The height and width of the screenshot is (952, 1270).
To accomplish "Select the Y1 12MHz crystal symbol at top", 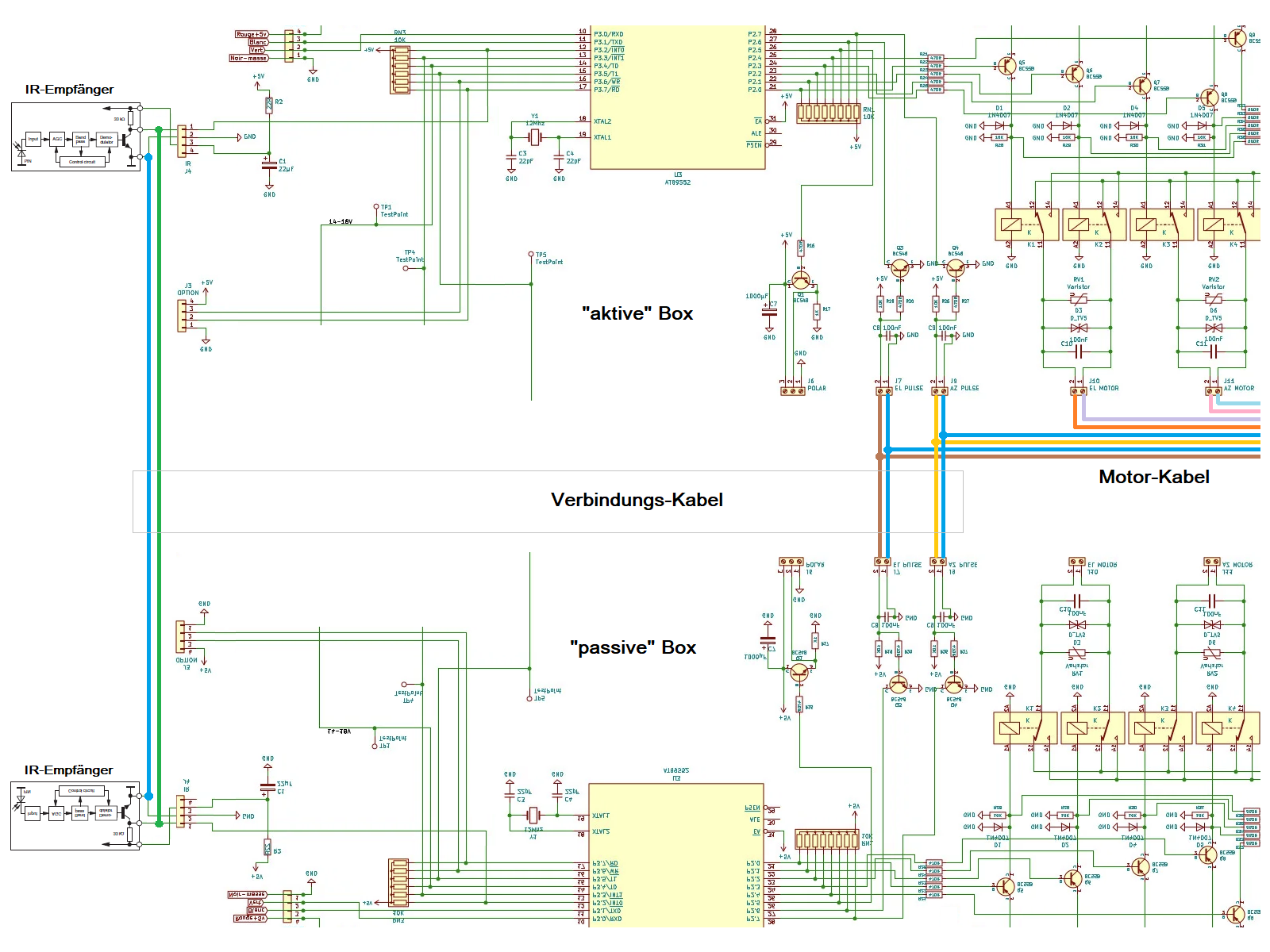I will click(x=534, y=137).
